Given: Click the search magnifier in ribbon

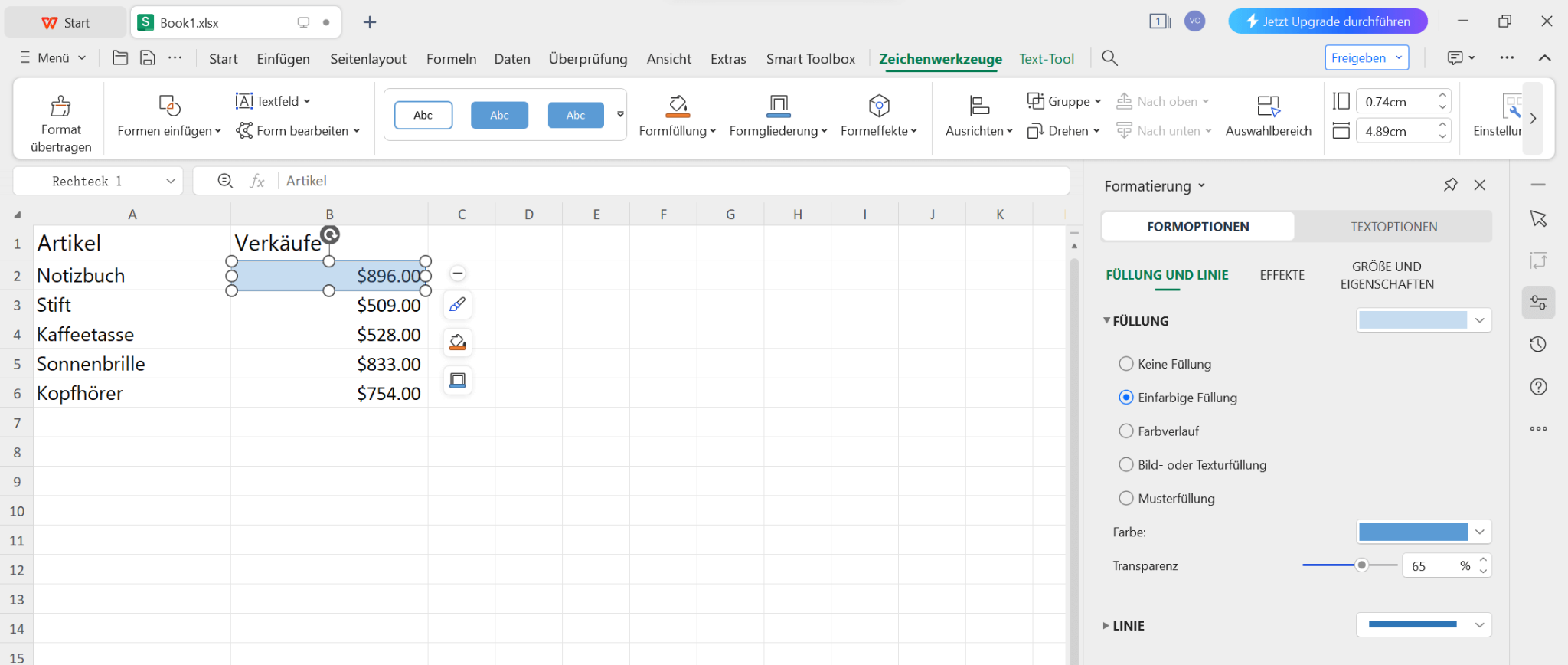Looking at the screenshot, I should pyautogui.click(x=1109, y=58).
